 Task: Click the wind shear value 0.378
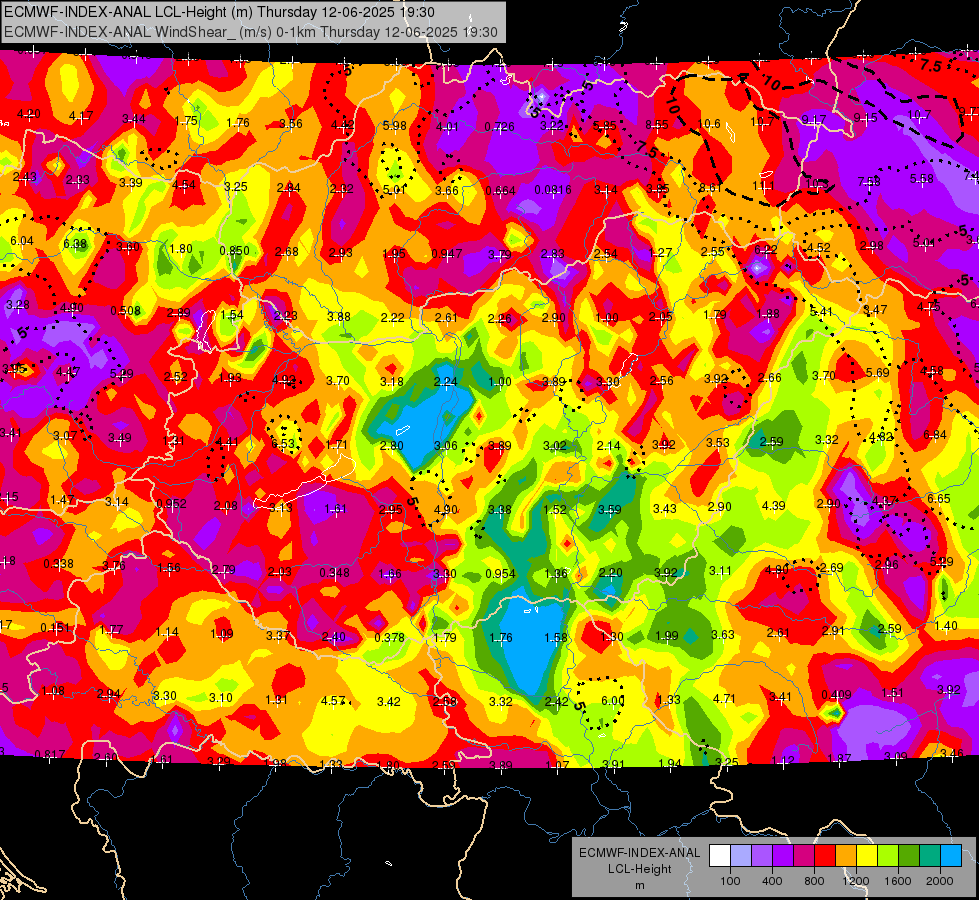(390, 638)
